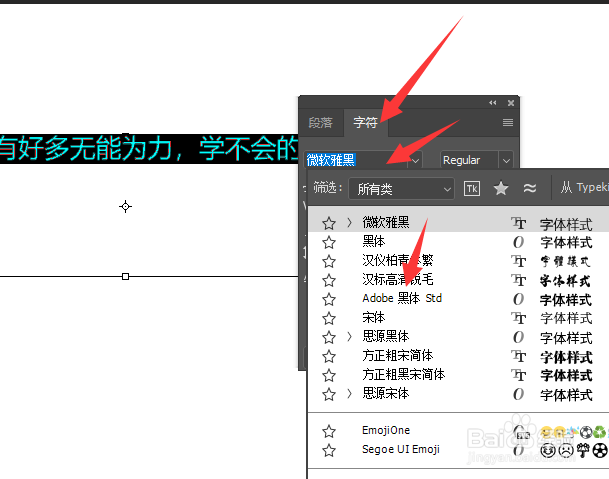The width and height of the screenshot is (609, 479).
Task: Select the Adobe 黑体 Std font
Action: (402, 298)
